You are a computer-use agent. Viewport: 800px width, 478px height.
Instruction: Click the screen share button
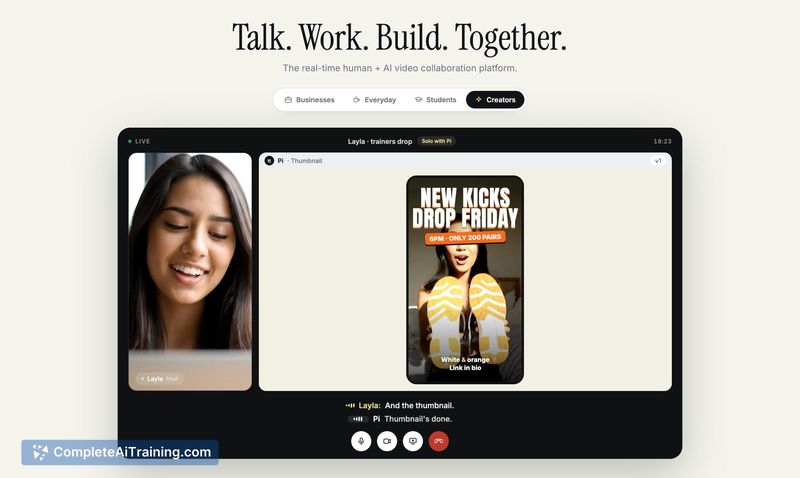point(413,441)
